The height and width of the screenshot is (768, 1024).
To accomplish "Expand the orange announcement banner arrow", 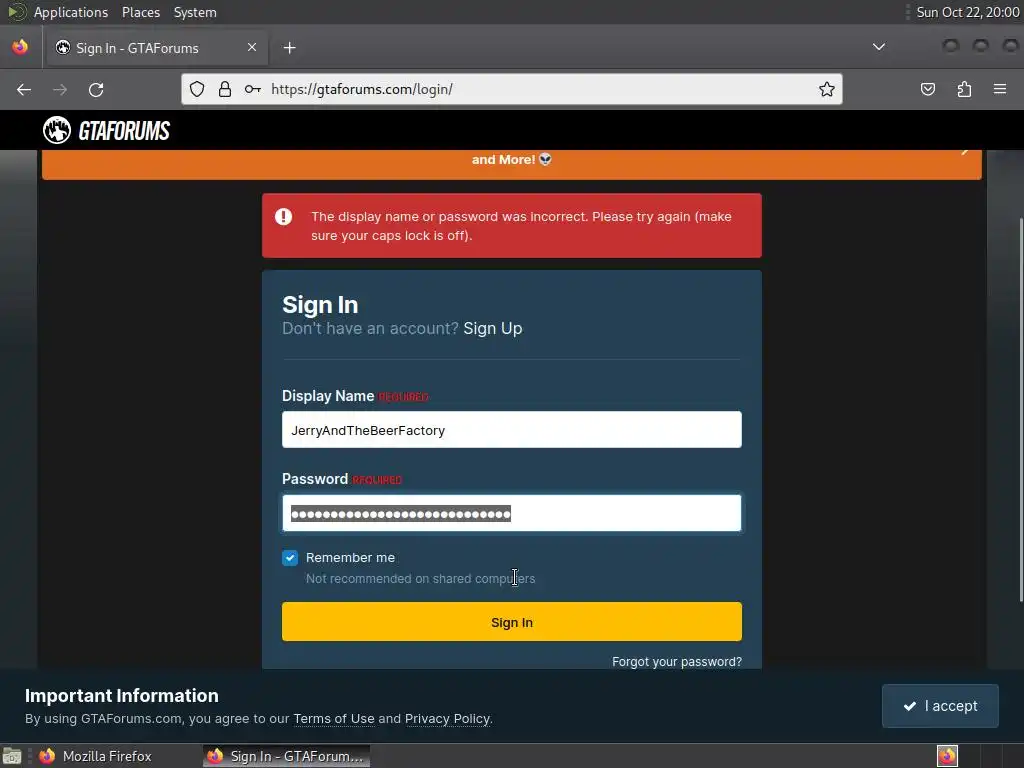I will [x=965, y=152].
